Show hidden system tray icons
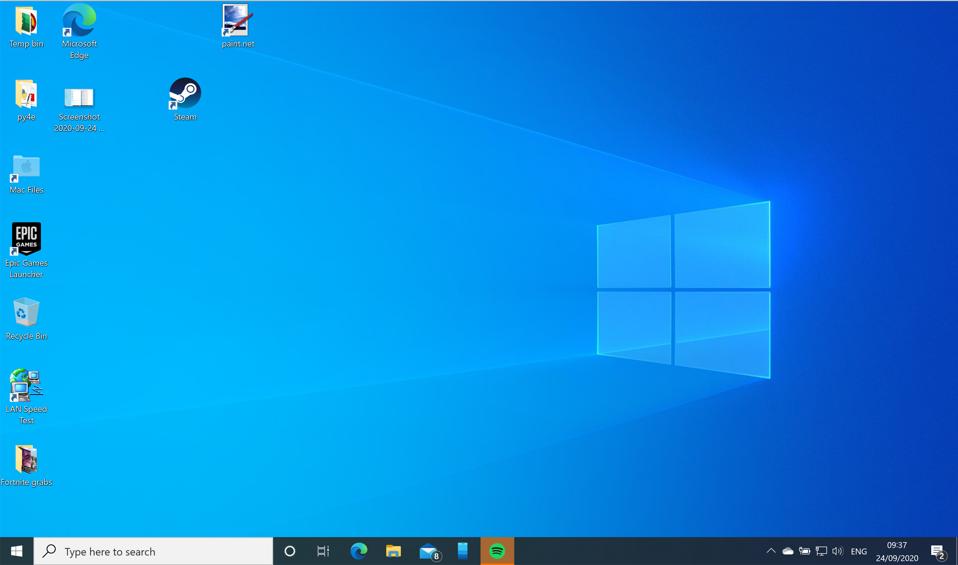958x565 pixels. point(770,551)
